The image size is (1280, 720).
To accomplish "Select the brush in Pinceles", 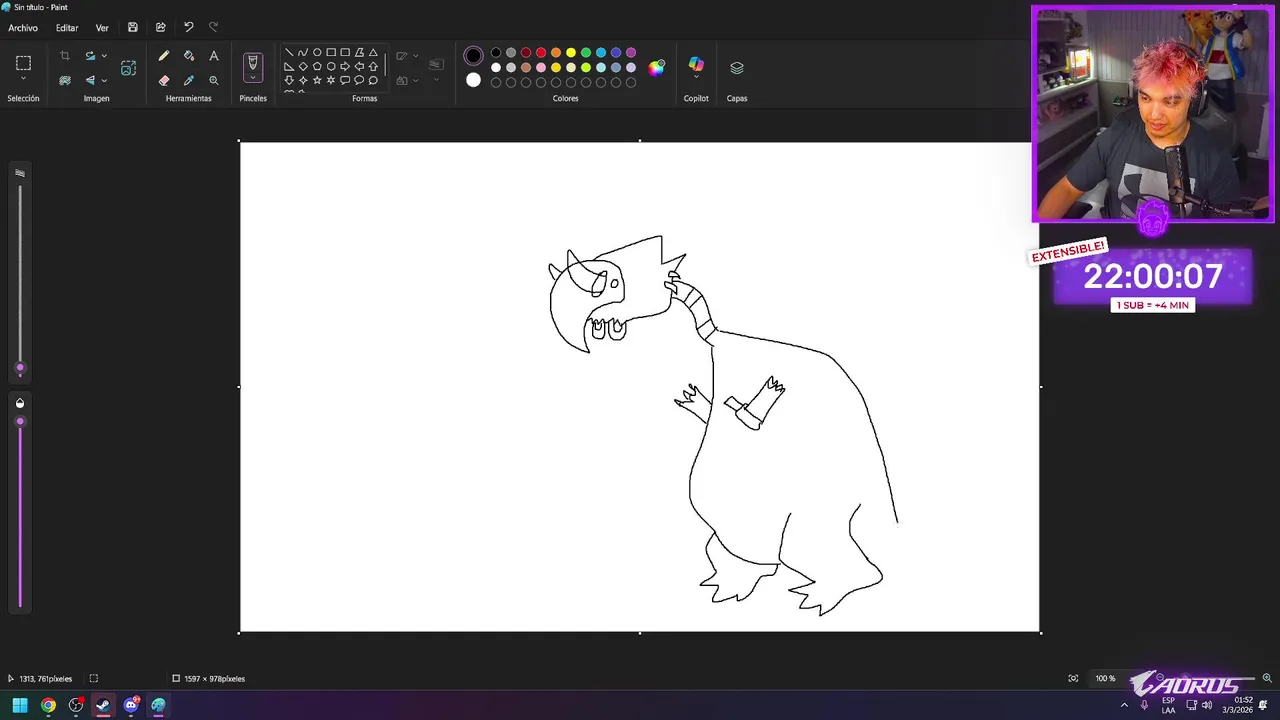I will (x=252, y=63).
